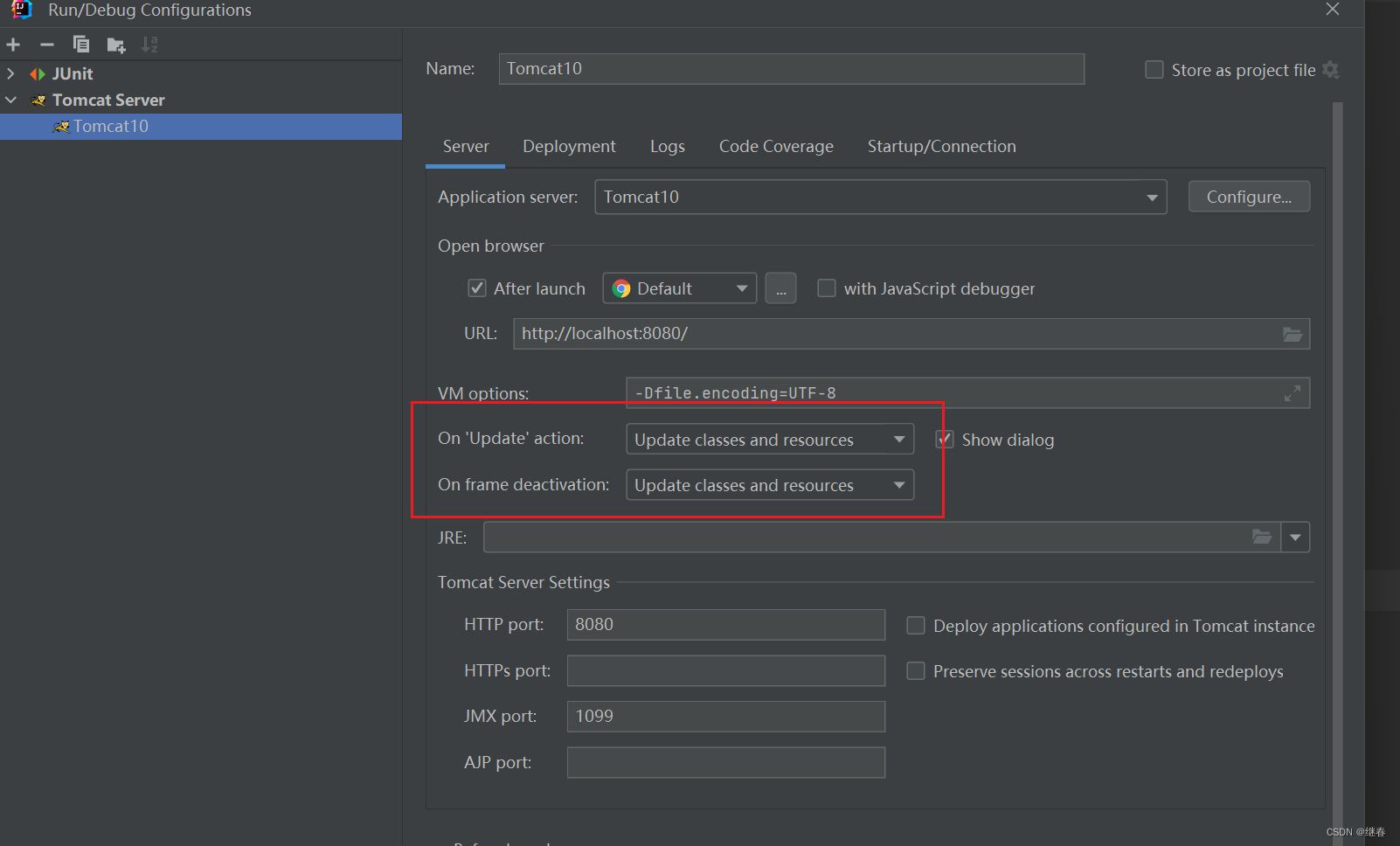Toggle Store as project file checkbox
1400x846 pixels.
(x=1154, y=70)
